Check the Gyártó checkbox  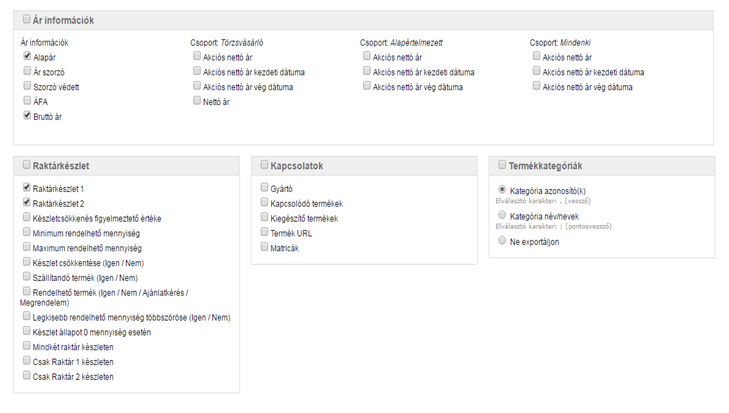tap(265, 187)
